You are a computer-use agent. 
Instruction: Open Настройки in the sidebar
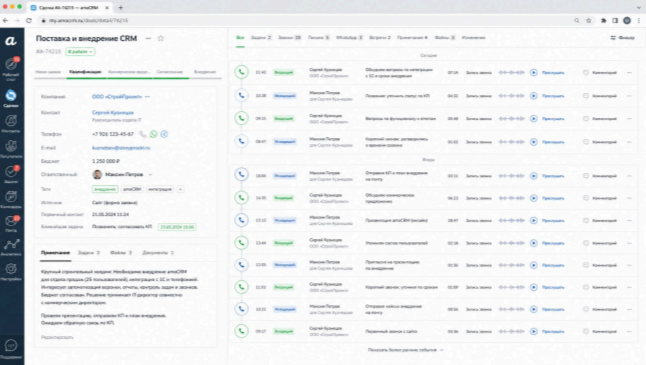coord(11,272)
